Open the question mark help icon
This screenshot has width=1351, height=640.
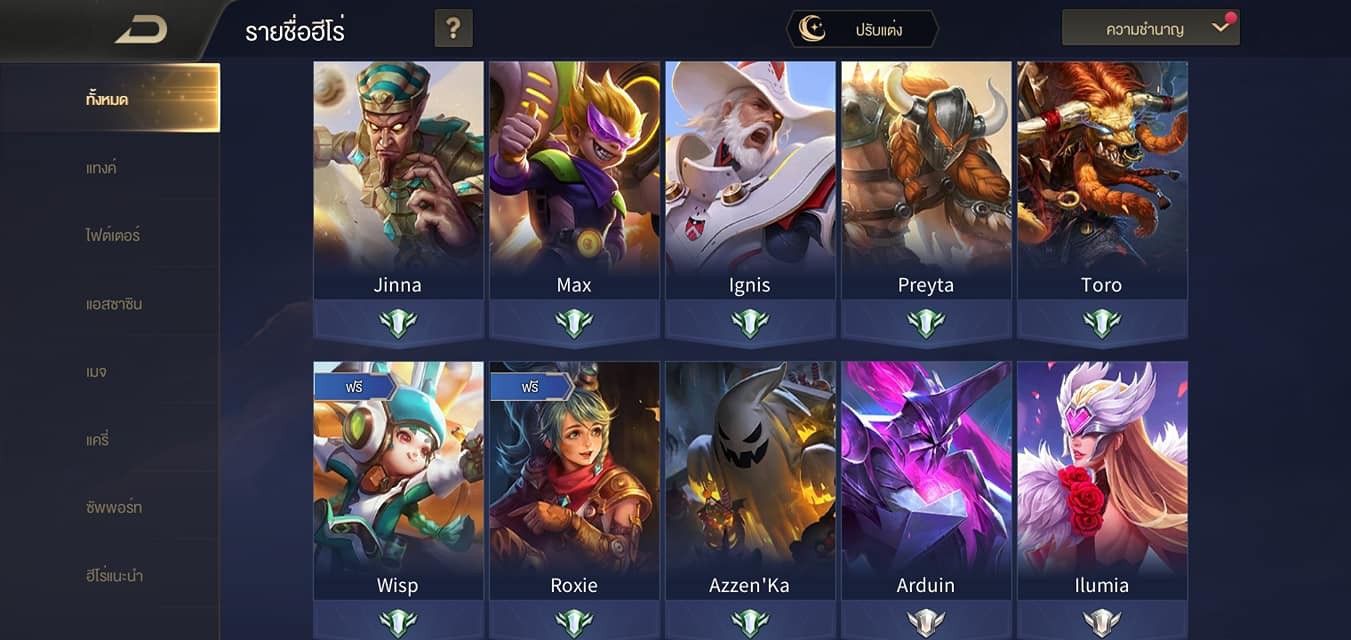pos(453,29)
